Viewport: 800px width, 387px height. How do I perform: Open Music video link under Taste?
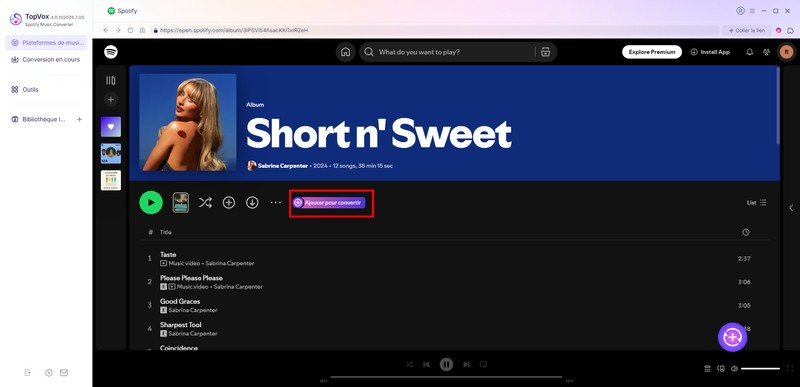pos(185,264)
